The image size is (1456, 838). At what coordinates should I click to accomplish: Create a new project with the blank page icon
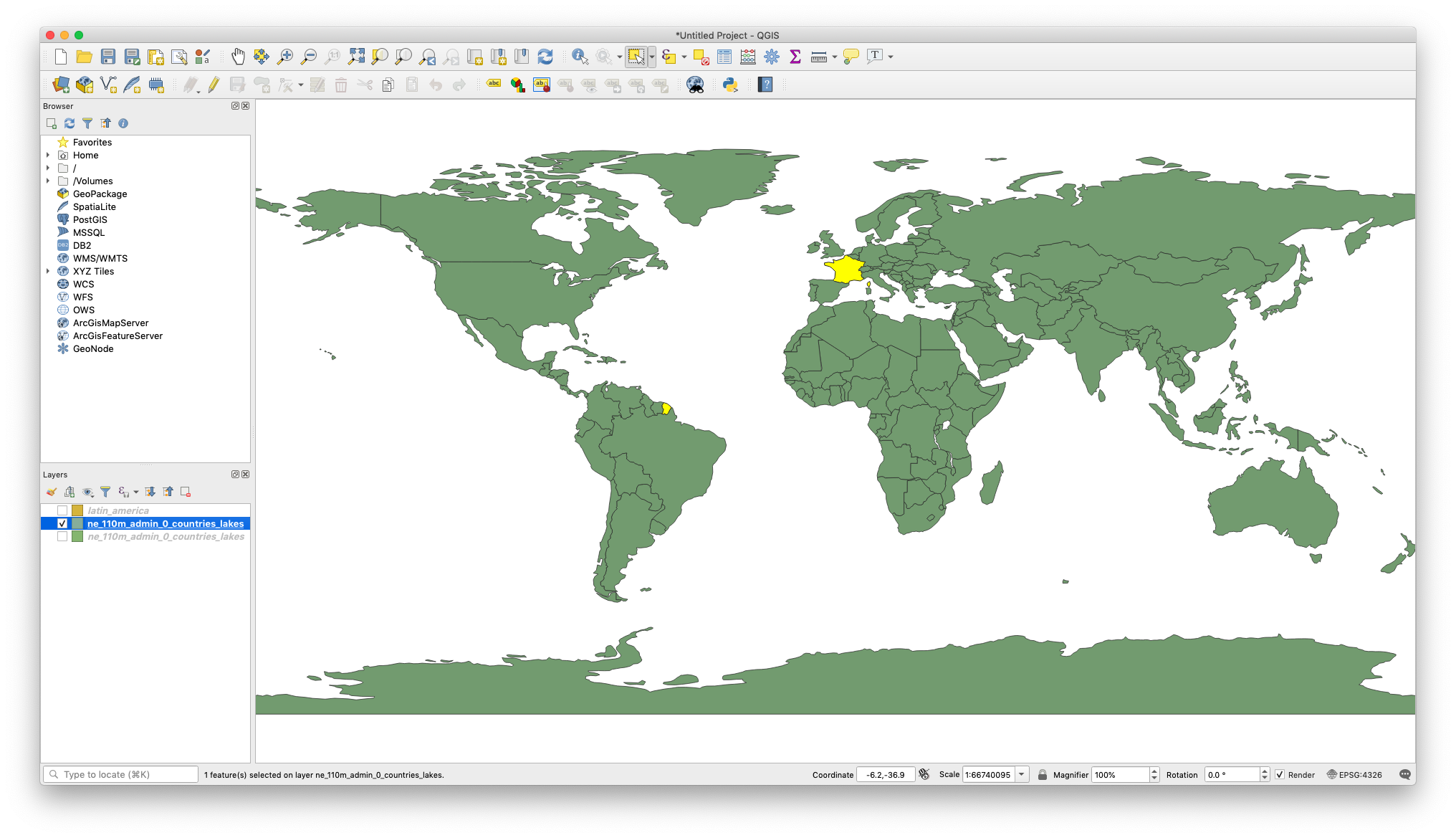(x=61, y=57)
